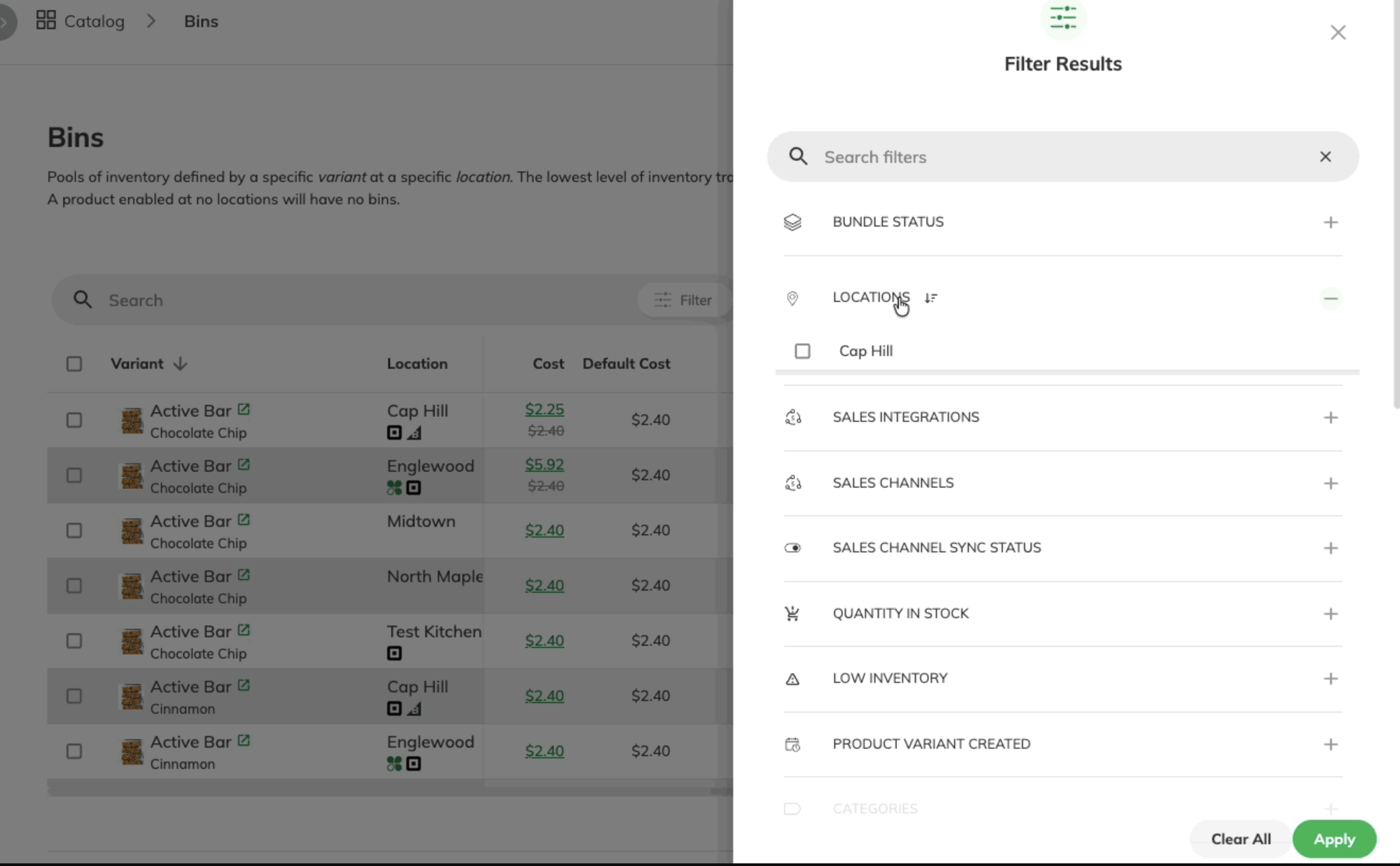Expand the Quantity In Stock filter
The width and height of the screenshot is (1400, 866).
click(x=1330, y=614)
